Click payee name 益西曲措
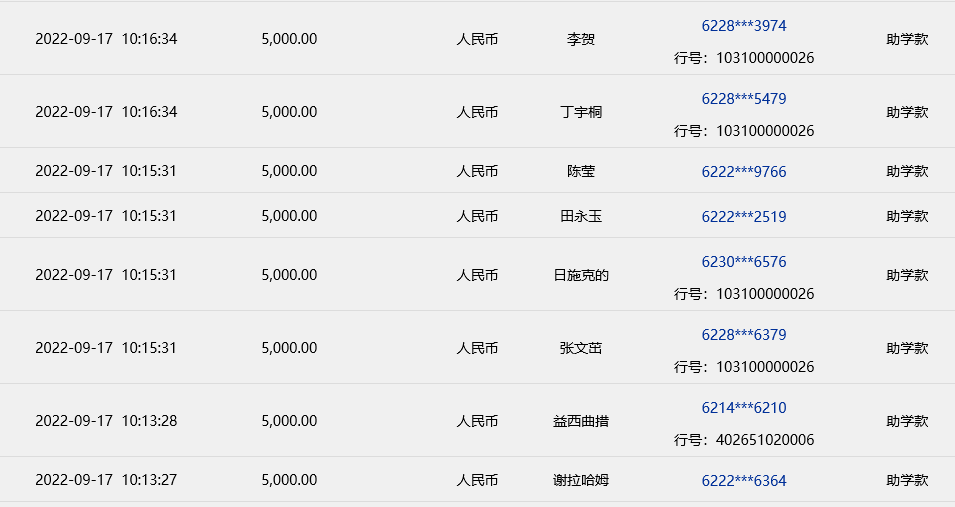 point(581,421)
